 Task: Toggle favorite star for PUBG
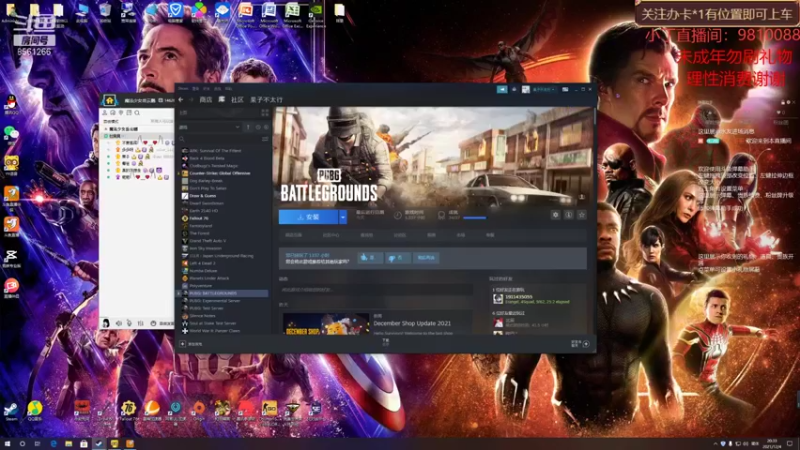[582, 215]
